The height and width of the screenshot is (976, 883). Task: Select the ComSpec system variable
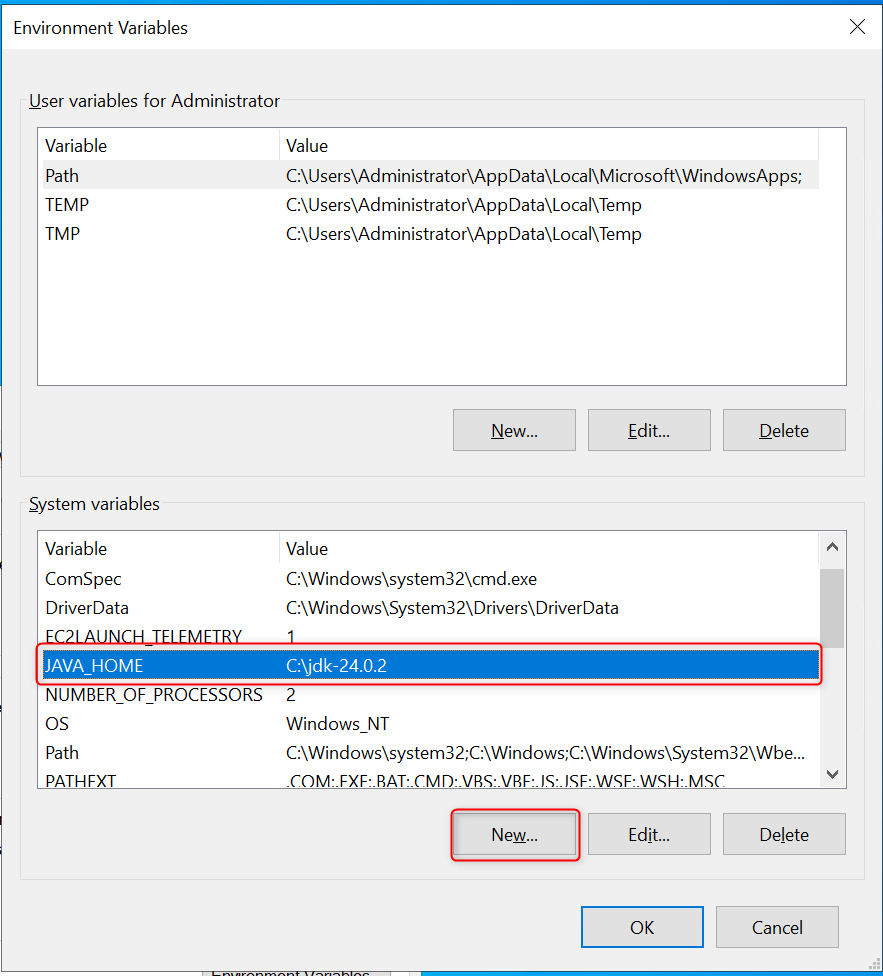click(x=431, y=579)
